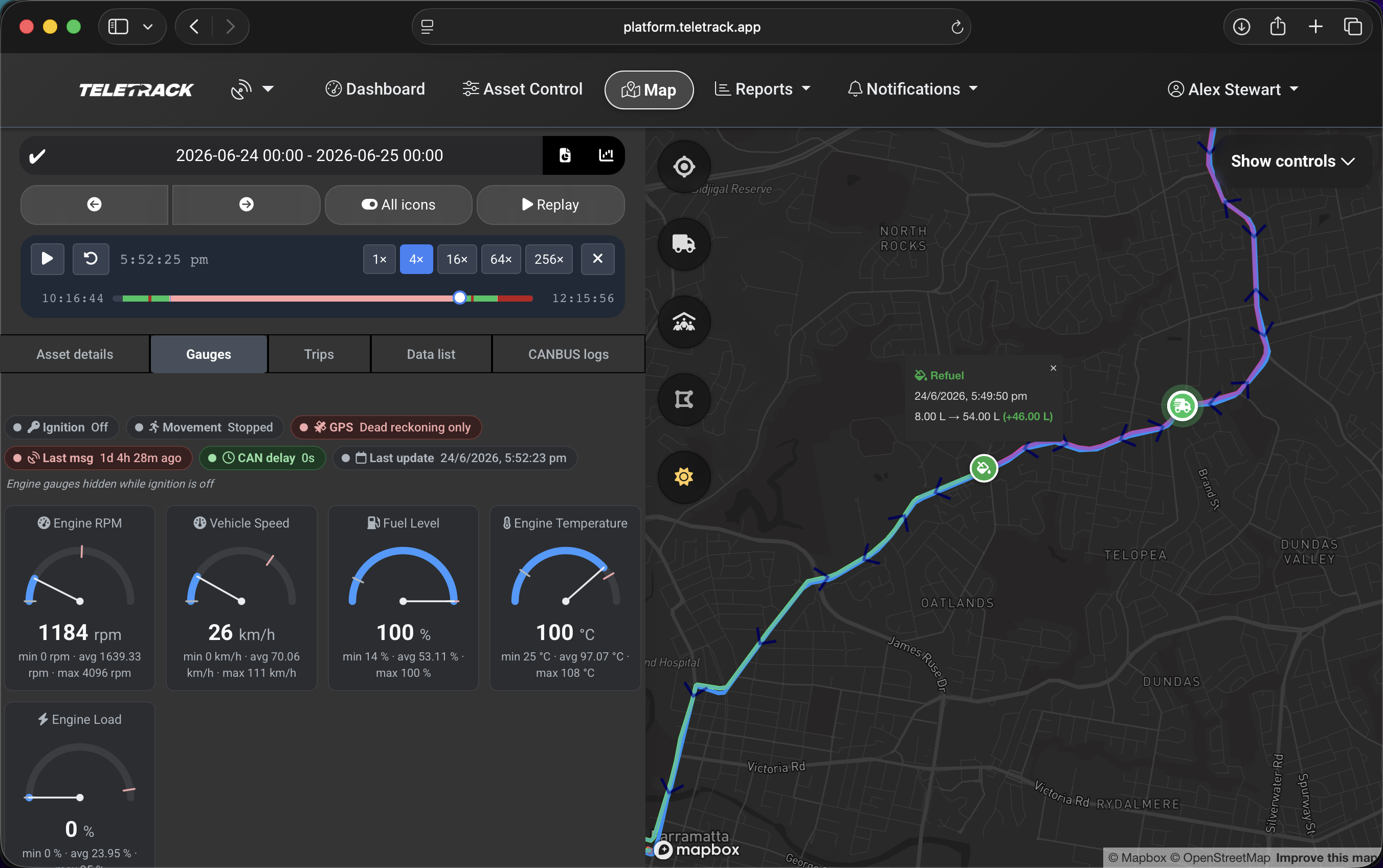Screen dimensions: 1383x868
Task: Click the CAN delay 0s chip
Action: point(262,458)
